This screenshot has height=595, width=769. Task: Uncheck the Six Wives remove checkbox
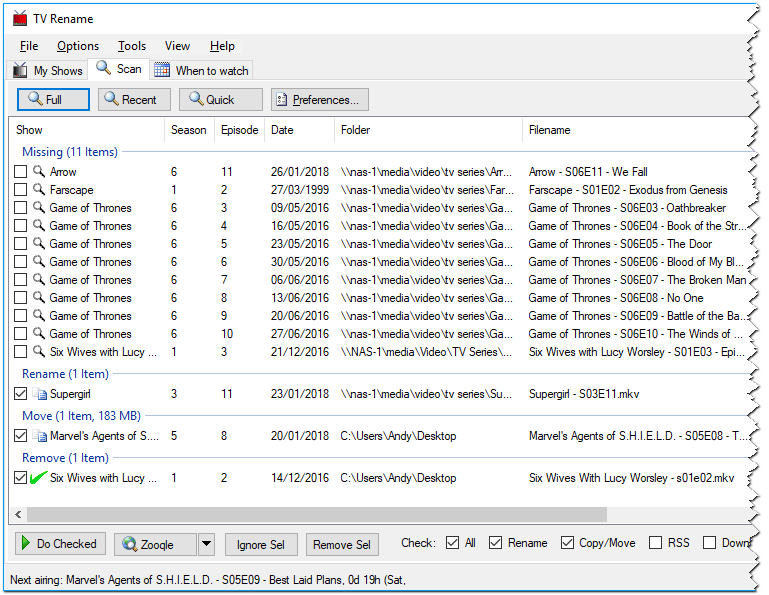point(20,477)
